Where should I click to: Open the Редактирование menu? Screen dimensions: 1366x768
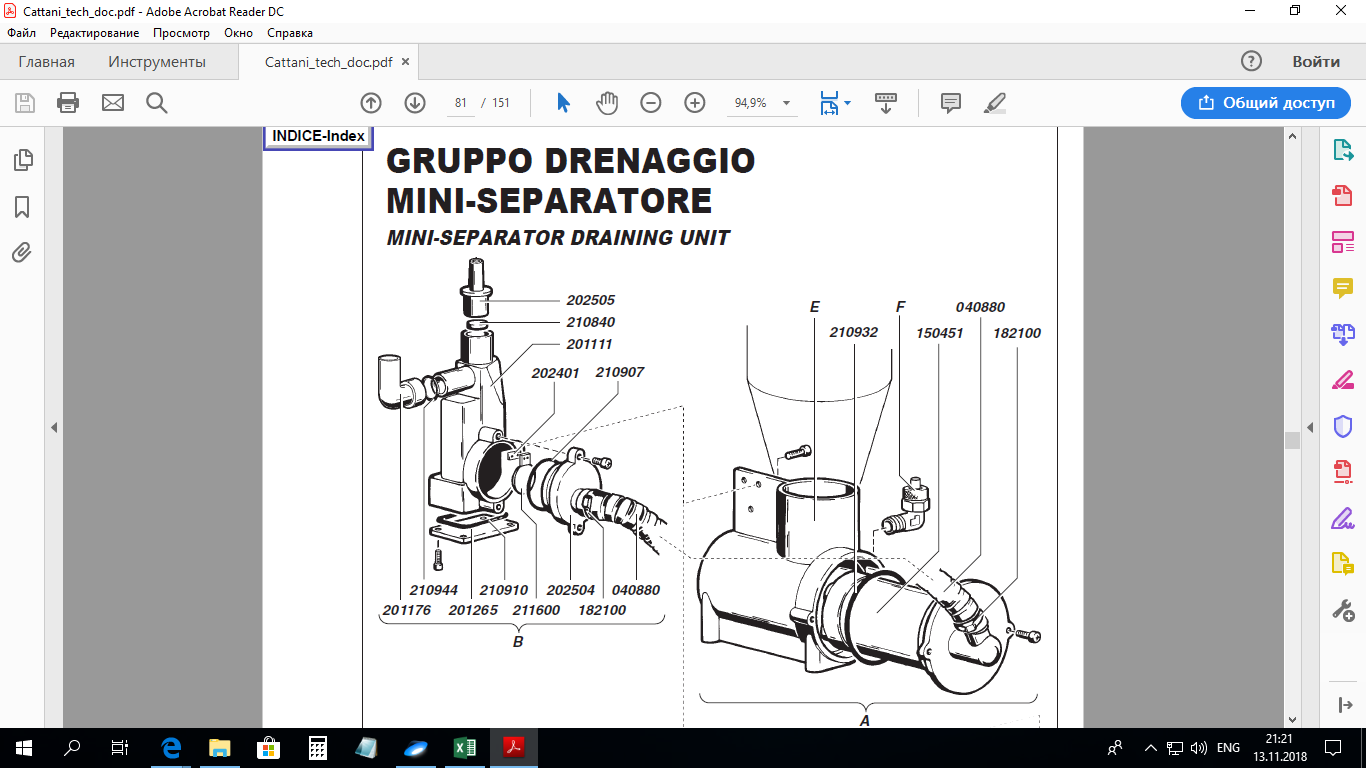94,33
